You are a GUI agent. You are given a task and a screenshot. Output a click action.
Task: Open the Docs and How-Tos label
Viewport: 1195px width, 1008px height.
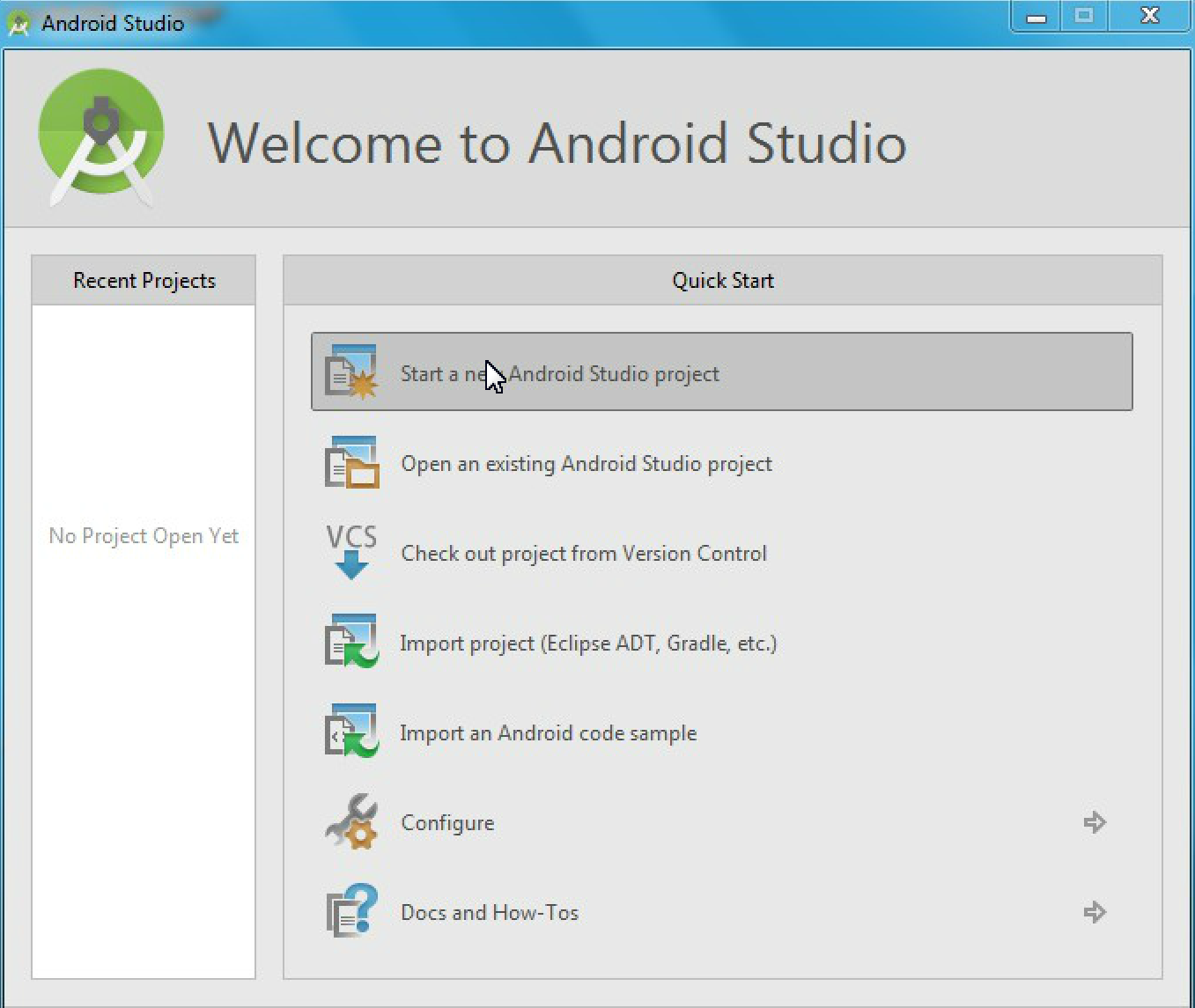tap(490, 913)
